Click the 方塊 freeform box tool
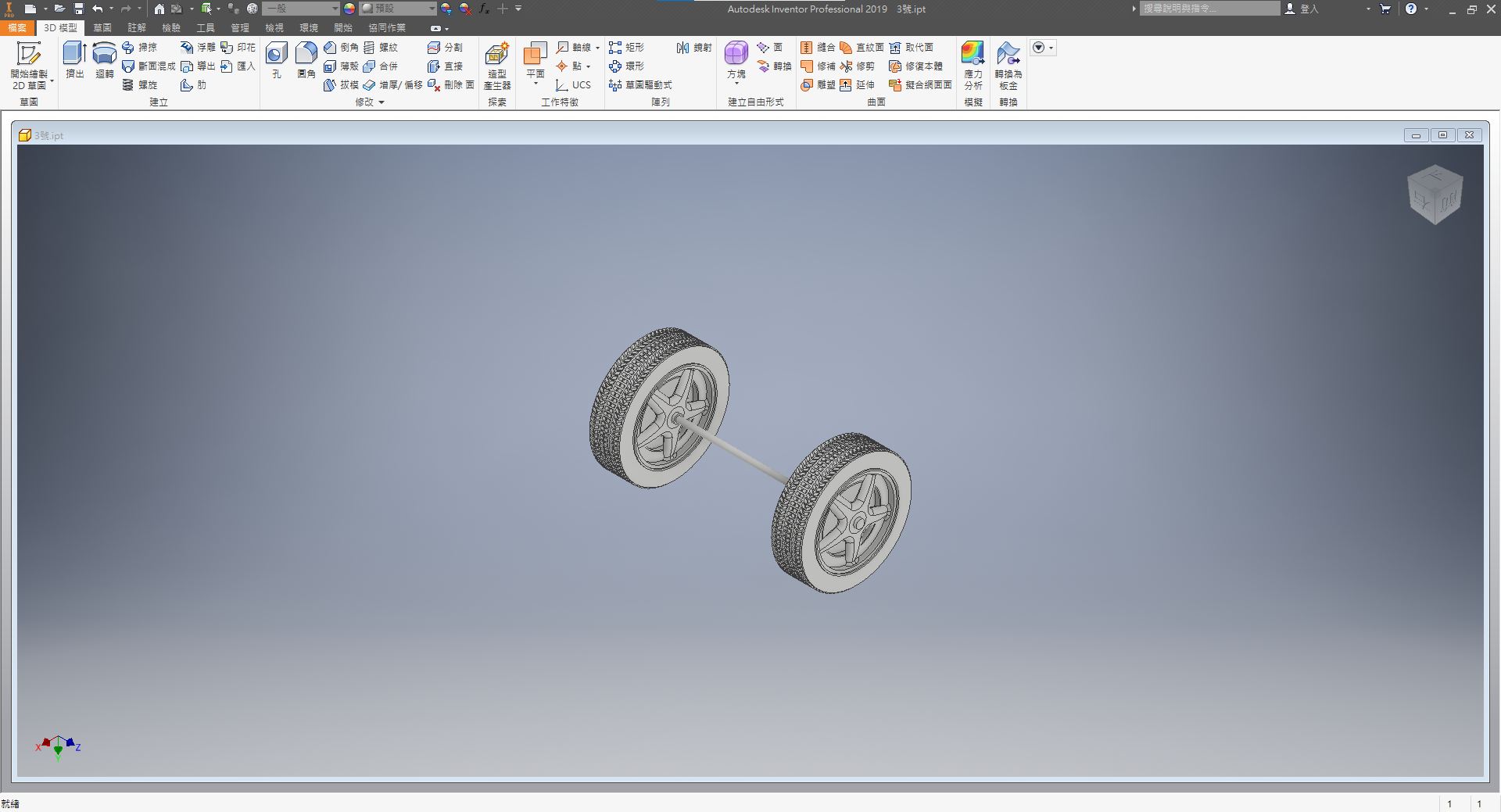The image size is (1501, 812). [x=736, y=60]
